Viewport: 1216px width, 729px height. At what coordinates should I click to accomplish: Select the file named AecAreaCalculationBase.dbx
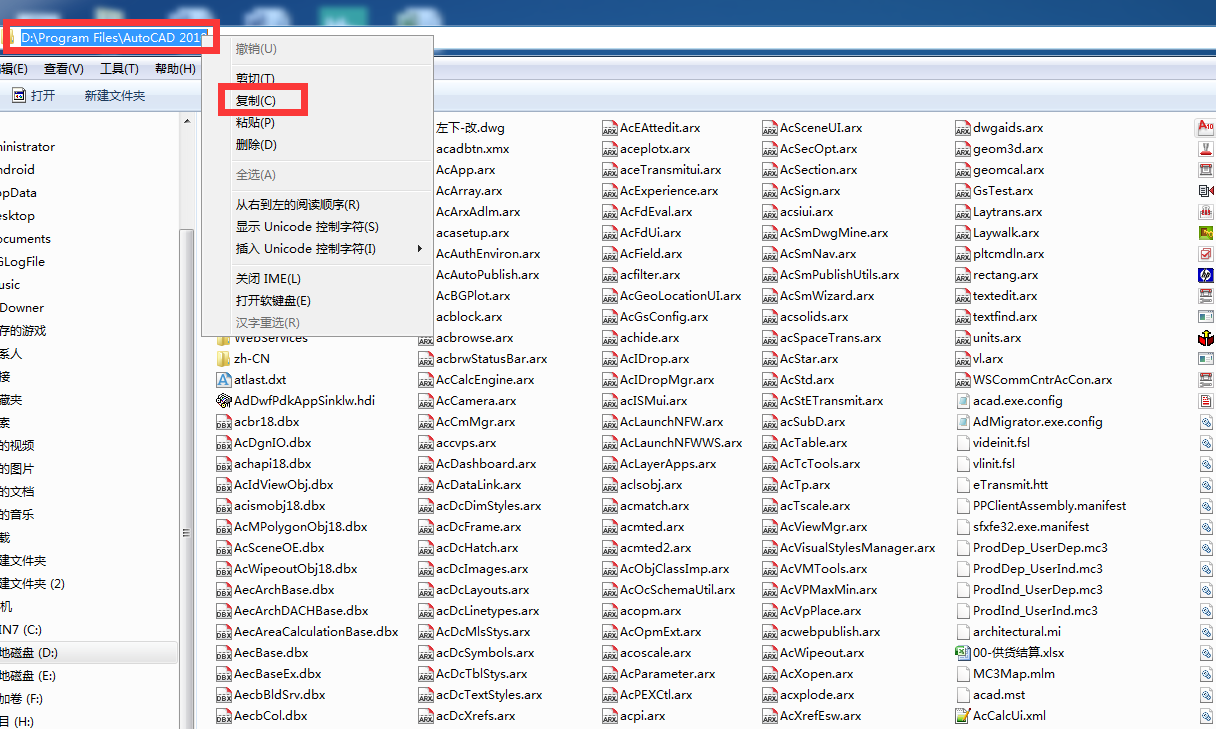pyautogui.click(x=316, y=632)
